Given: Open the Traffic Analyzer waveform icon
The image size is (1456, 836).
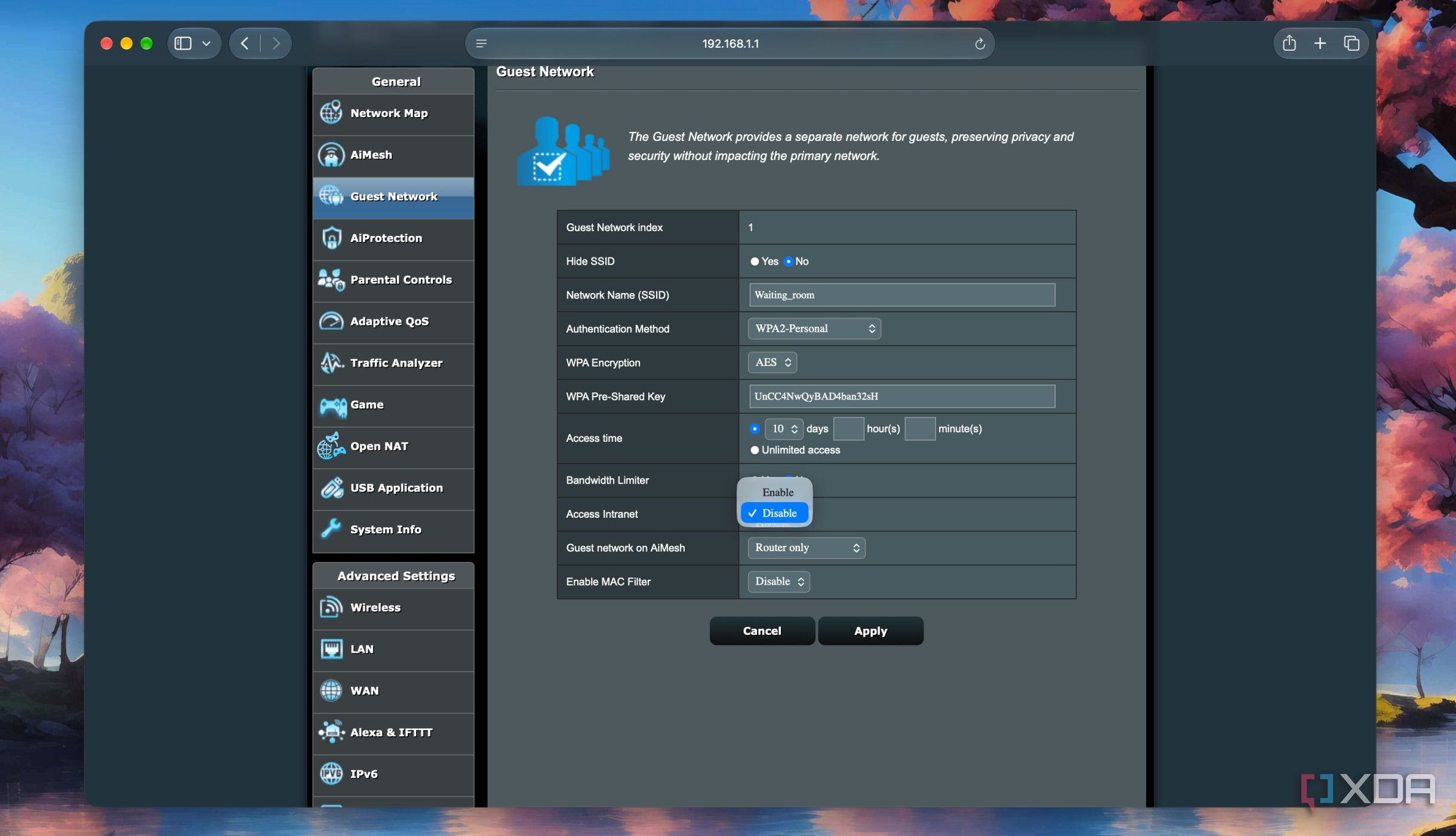Looking at the screenshot, I should coord(331,362).
